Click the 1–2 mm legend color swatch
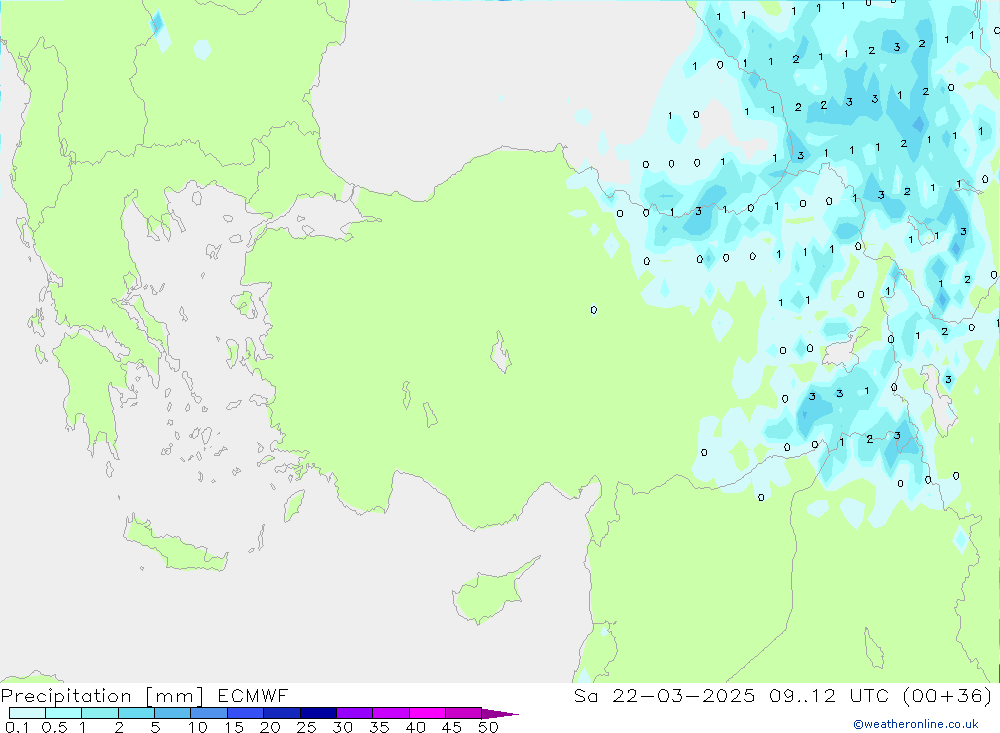This screenshot has width=1000, height=733. pyautogui.click(x=100, y=713)
